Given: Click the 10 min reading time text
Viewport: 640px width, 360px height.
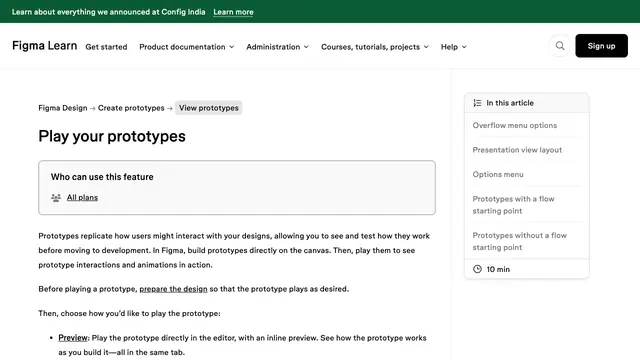Looking at the screenshot, I should pyautogui.click(x=498, y=269).
